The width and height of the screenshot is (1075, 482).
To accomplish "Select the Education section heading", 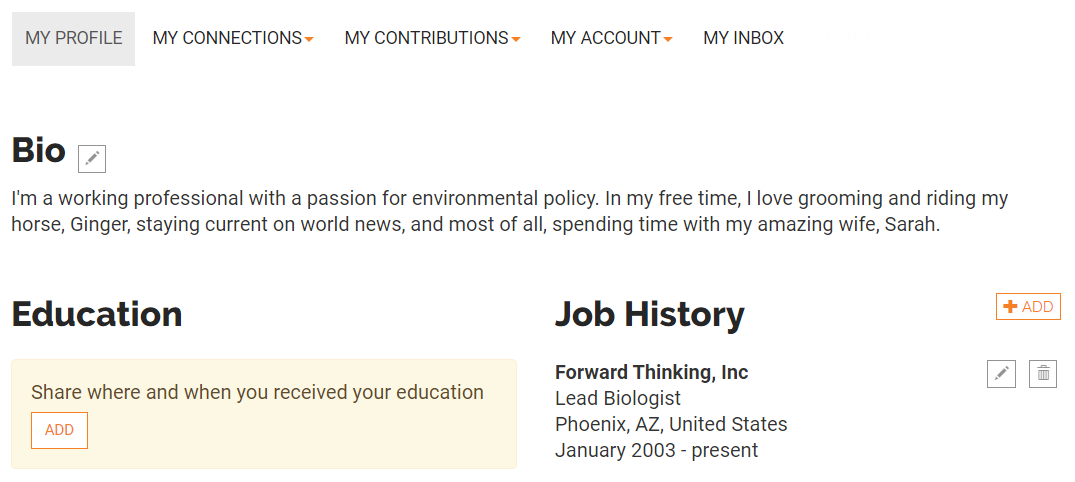I will pyautogui.click(x=97, y=315).
